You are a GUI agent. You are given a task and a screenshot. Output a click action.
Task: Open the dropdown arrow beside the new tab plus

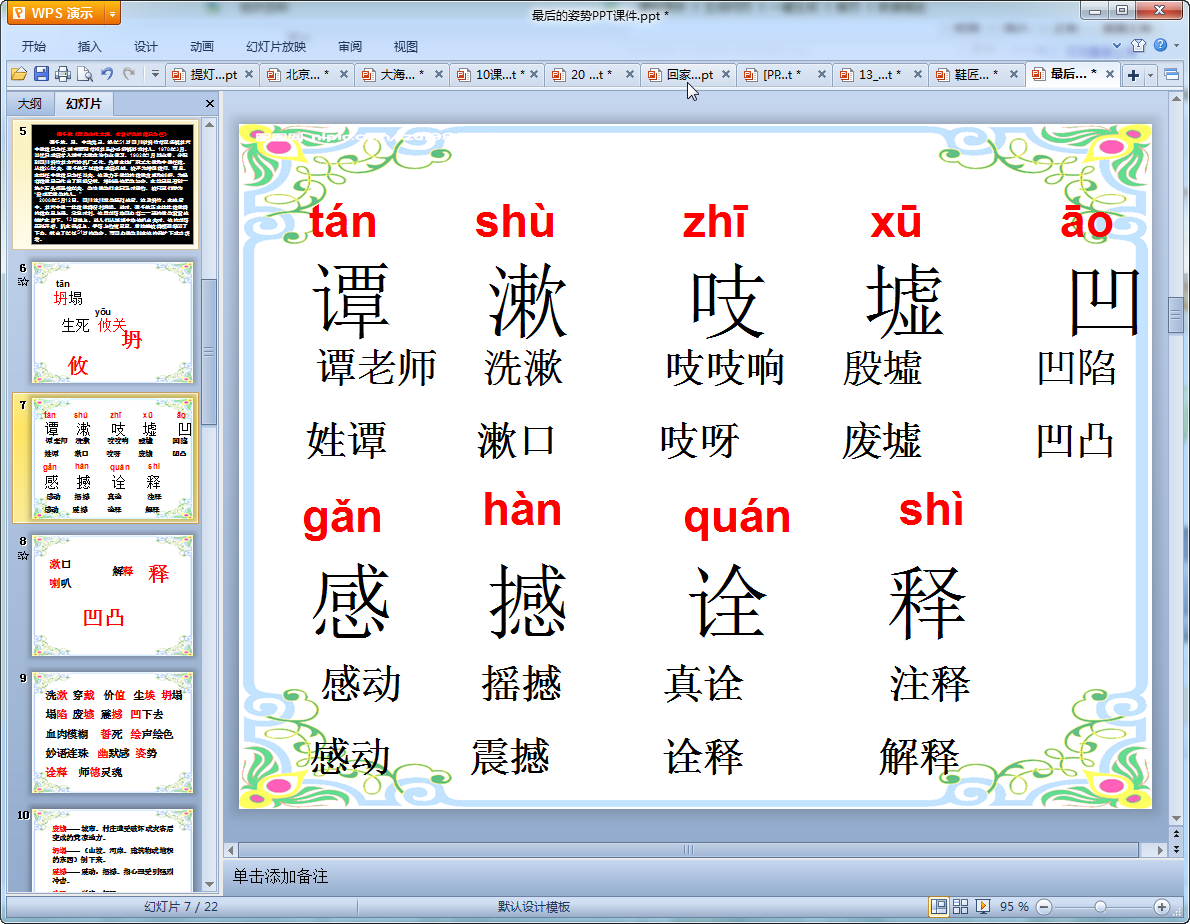pos(1151,74)
